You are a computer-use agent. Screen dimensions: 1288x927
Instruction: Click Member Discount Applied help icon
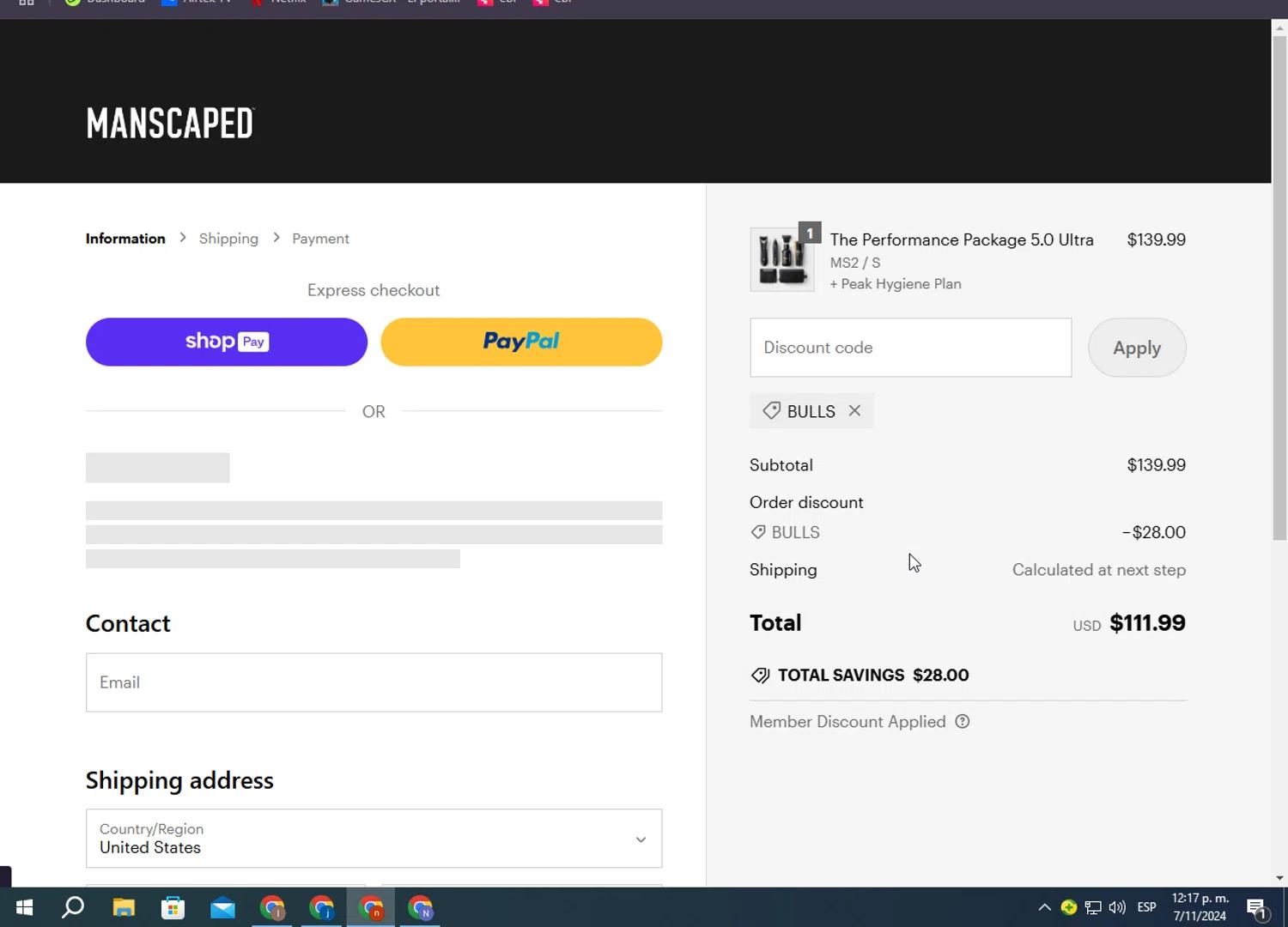coord(963,722)
